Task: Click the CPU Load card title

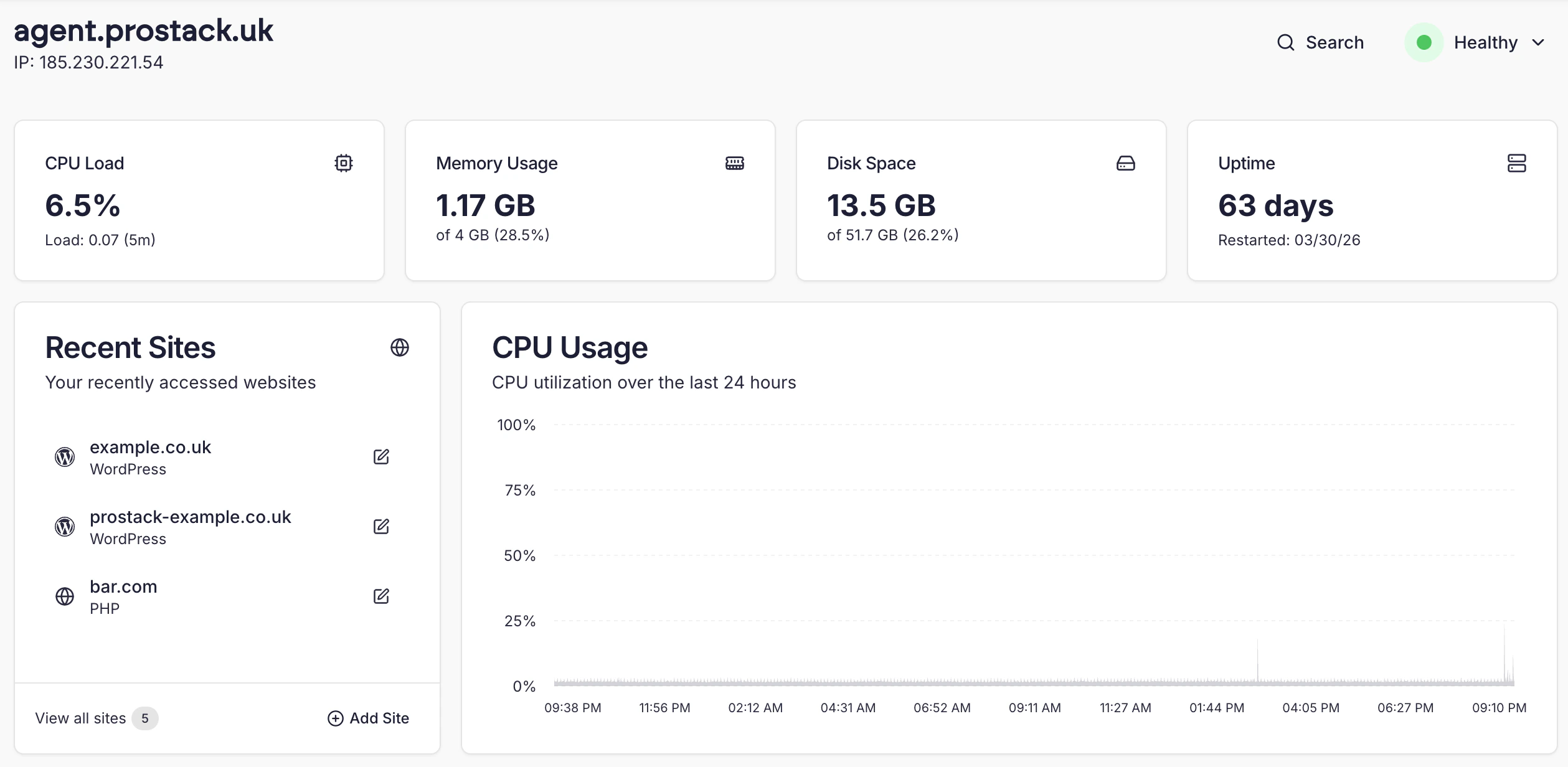Action: point(85,163)
